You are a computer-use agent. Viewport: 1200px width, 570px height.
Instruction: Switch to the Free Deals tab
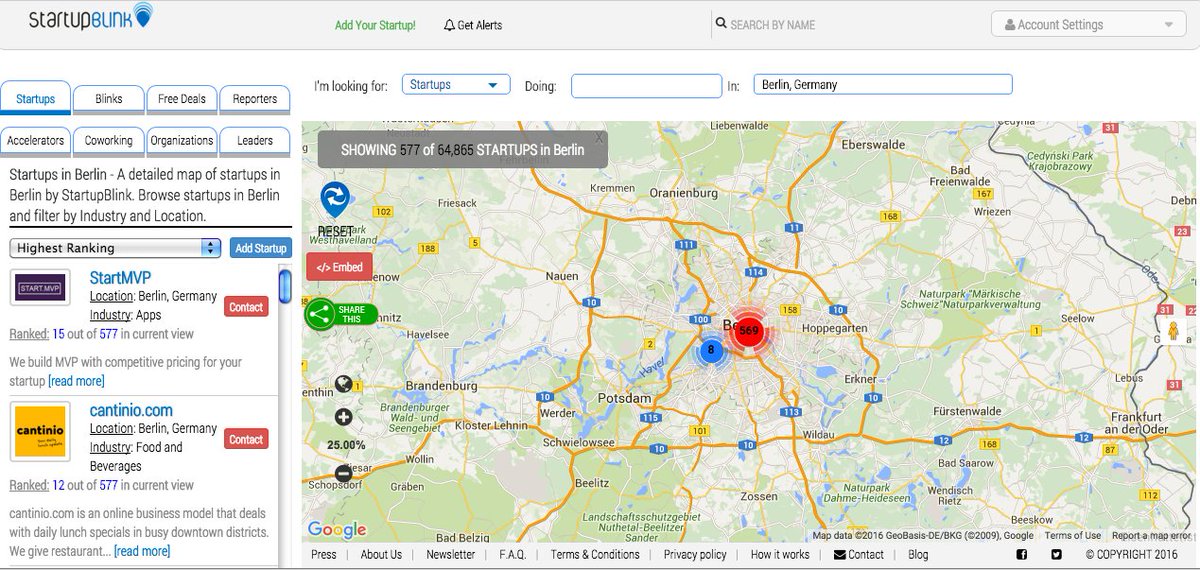pyautogui.click(x=182, y=99)
